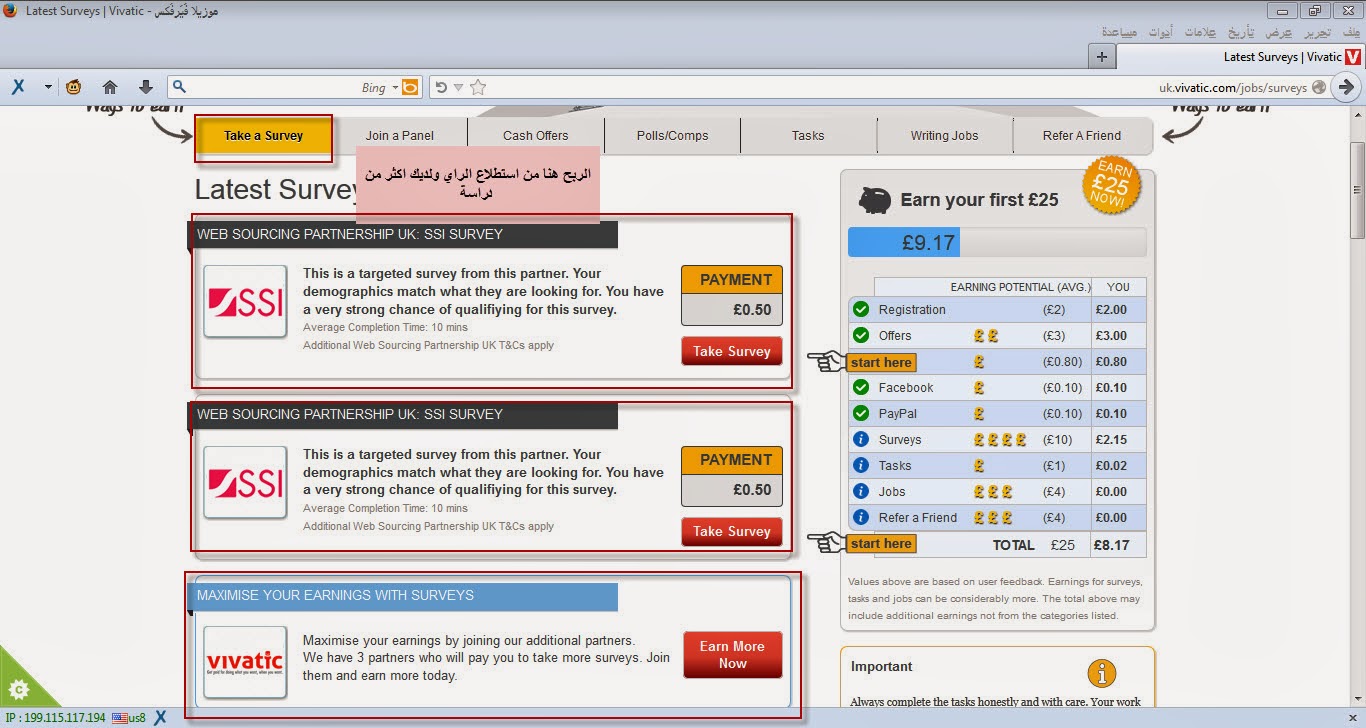1366x728 pixels.
Task: Click the blue X addon toolbar icon
Action: coord(18,87)
